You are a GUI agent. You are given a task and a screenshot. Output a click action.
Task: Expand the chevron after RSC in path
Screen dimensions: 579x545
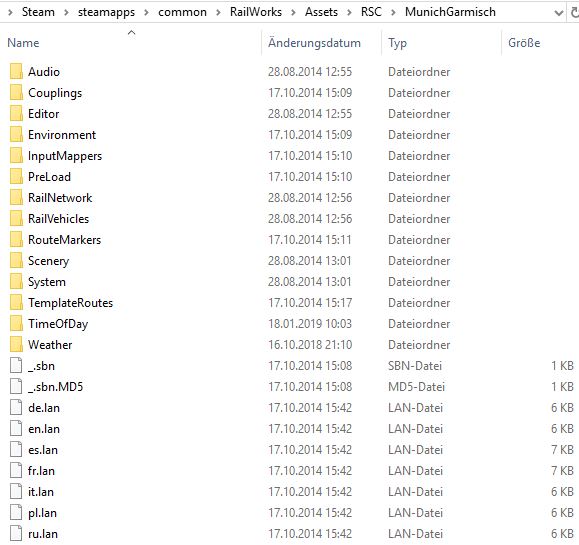pos(393,13)
